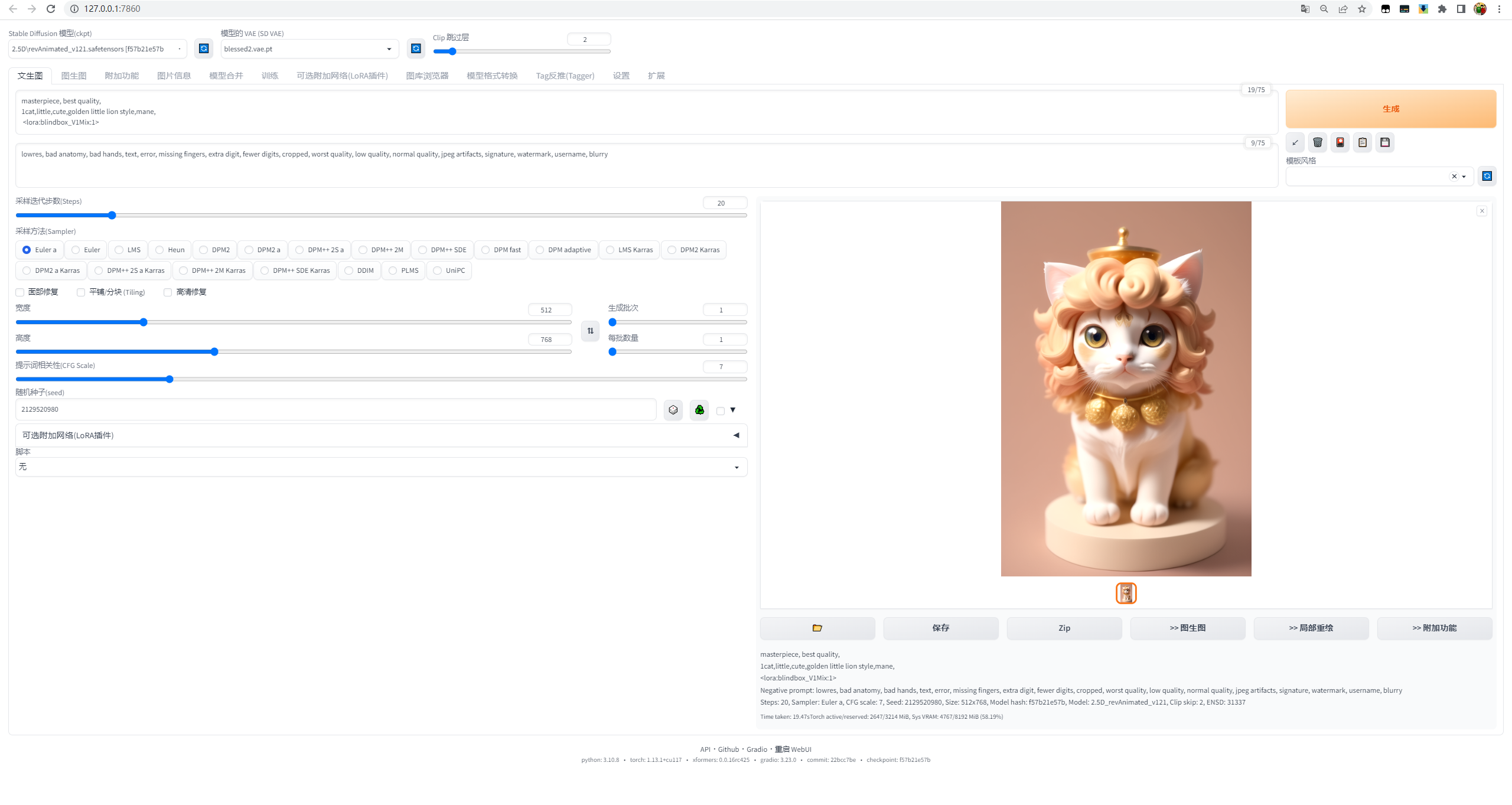Randomize seed with the dice icon
The height and width of the screenshot is (805, 1512).
(x=673, y=410)
